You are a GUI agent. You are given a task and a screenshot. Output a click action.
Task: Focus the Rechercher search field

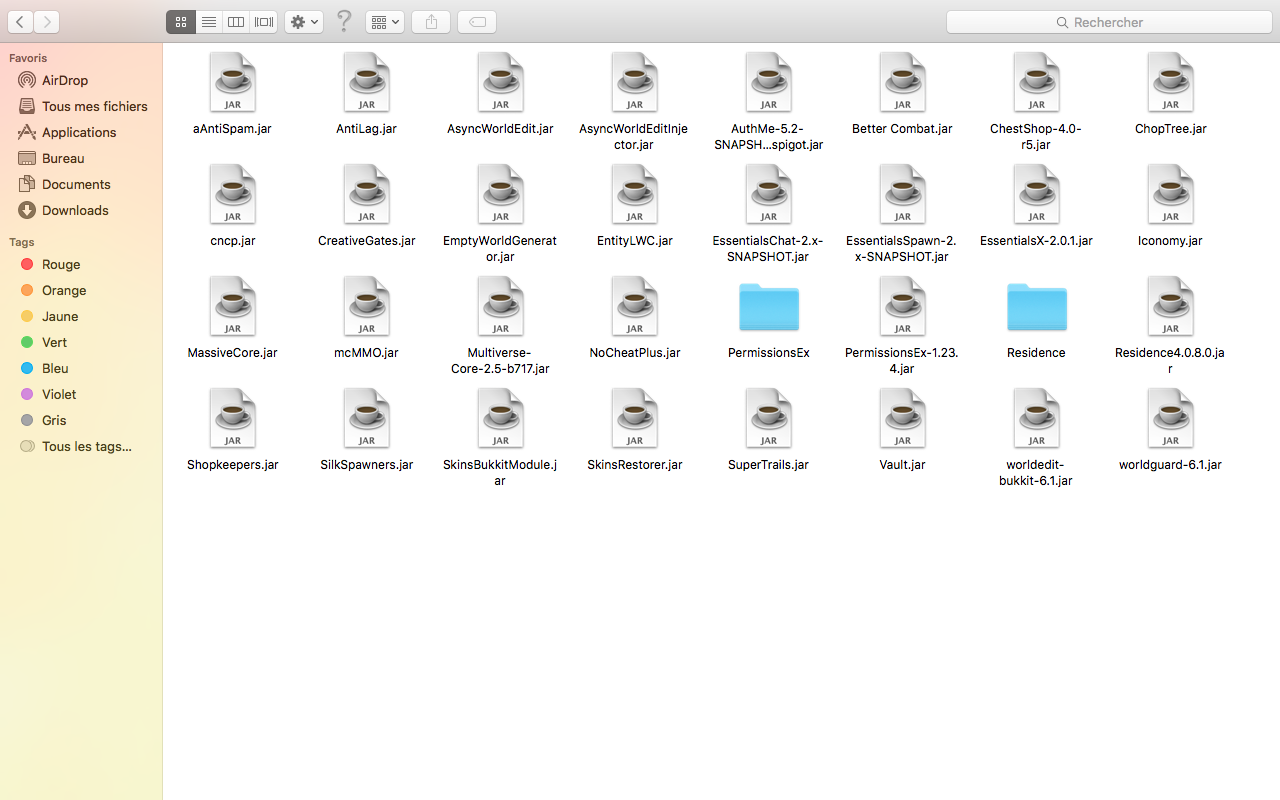(x=1109, y=22)
